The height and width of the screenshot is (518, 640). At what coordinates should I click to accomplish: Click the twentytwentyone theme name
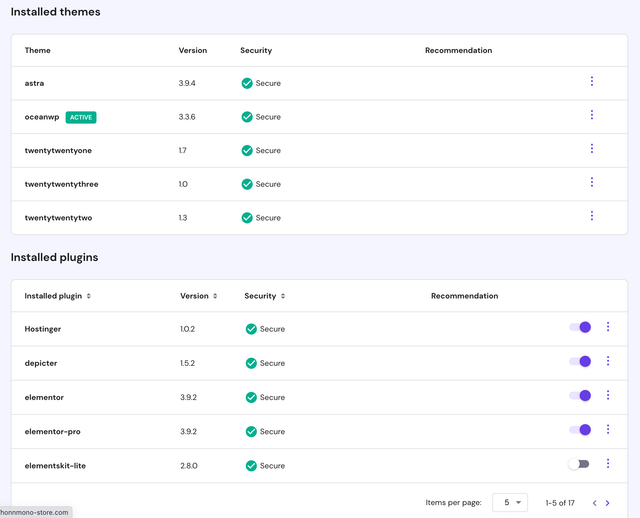click(58, 151)
